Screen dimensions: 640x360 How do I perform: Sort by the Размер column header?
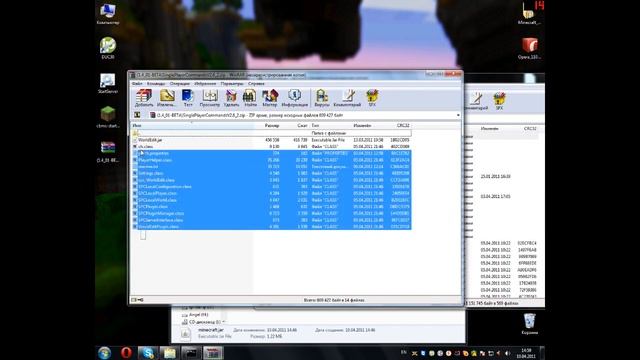coord(267,126)
